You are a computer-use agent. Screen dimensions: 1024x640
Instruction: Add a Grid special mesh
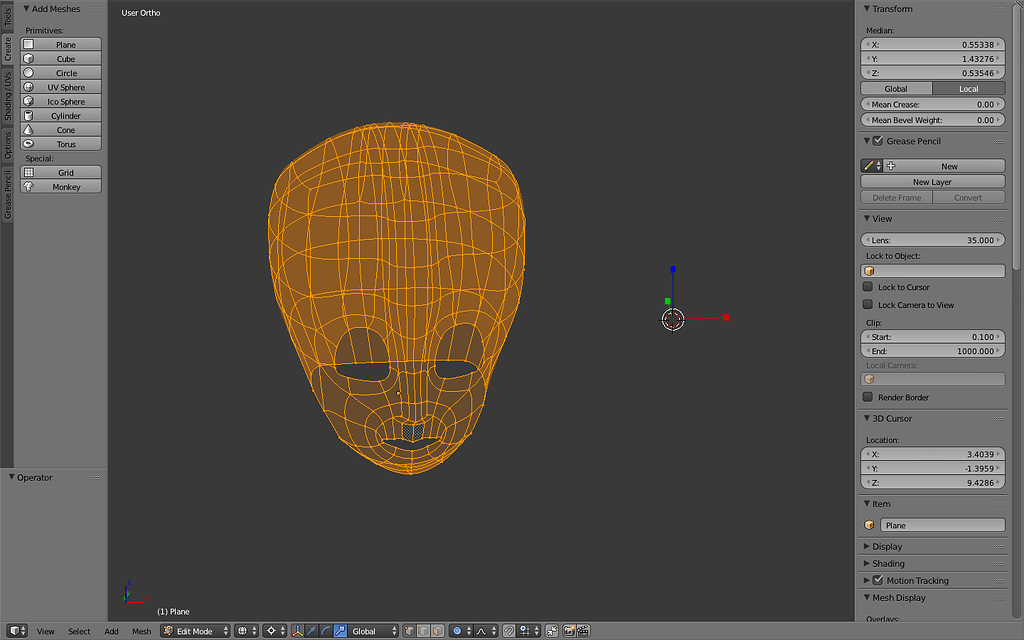point(61,172)
